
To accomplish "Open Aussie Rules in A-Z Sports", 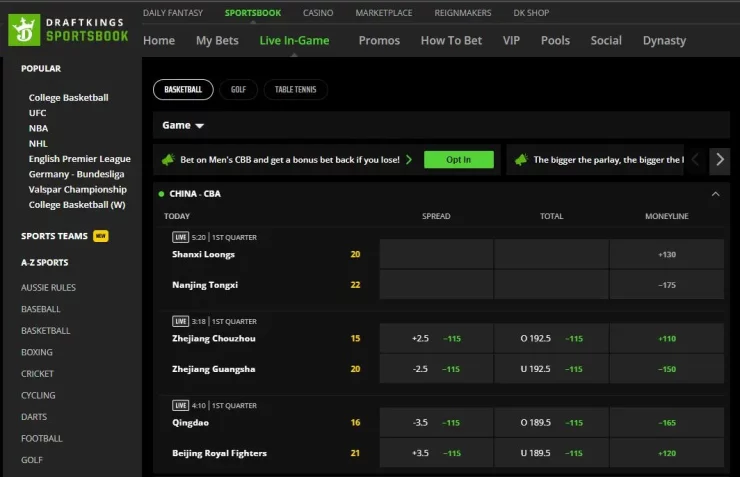I will click(x=48, y=287).
